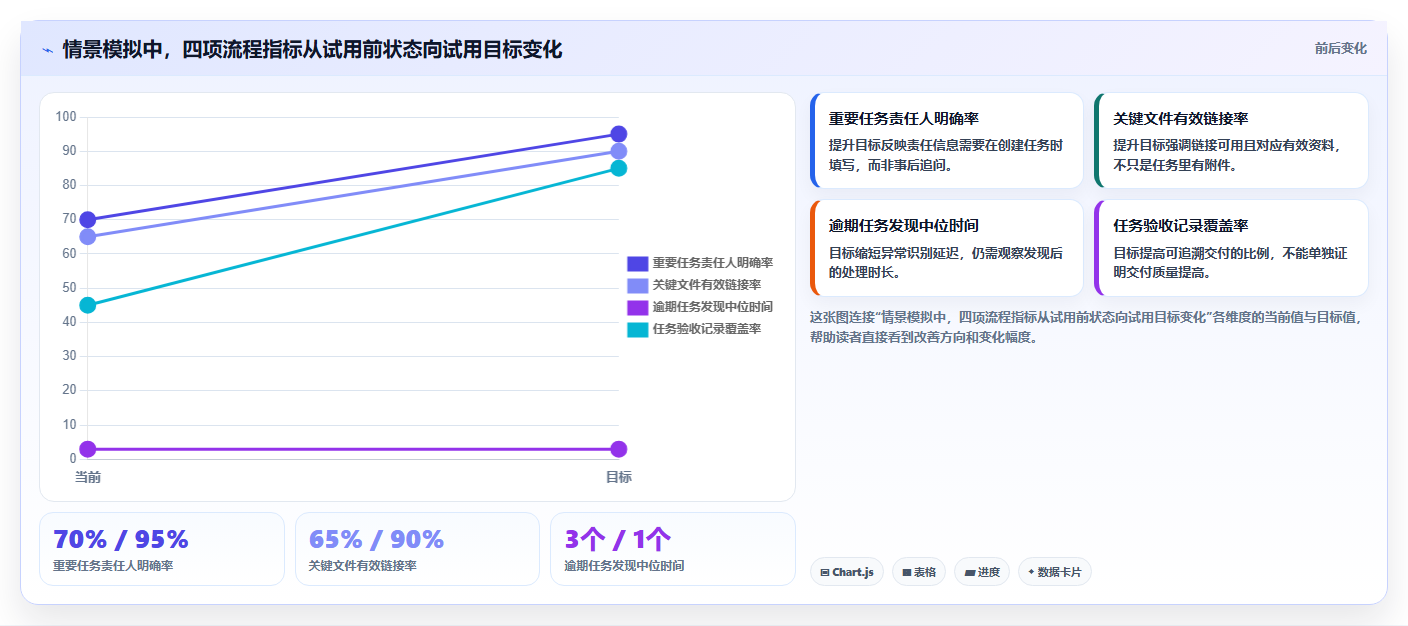Click the 当前 x-axis label
Viewport: 1408px width, 626px height.
tap(88, 477)
